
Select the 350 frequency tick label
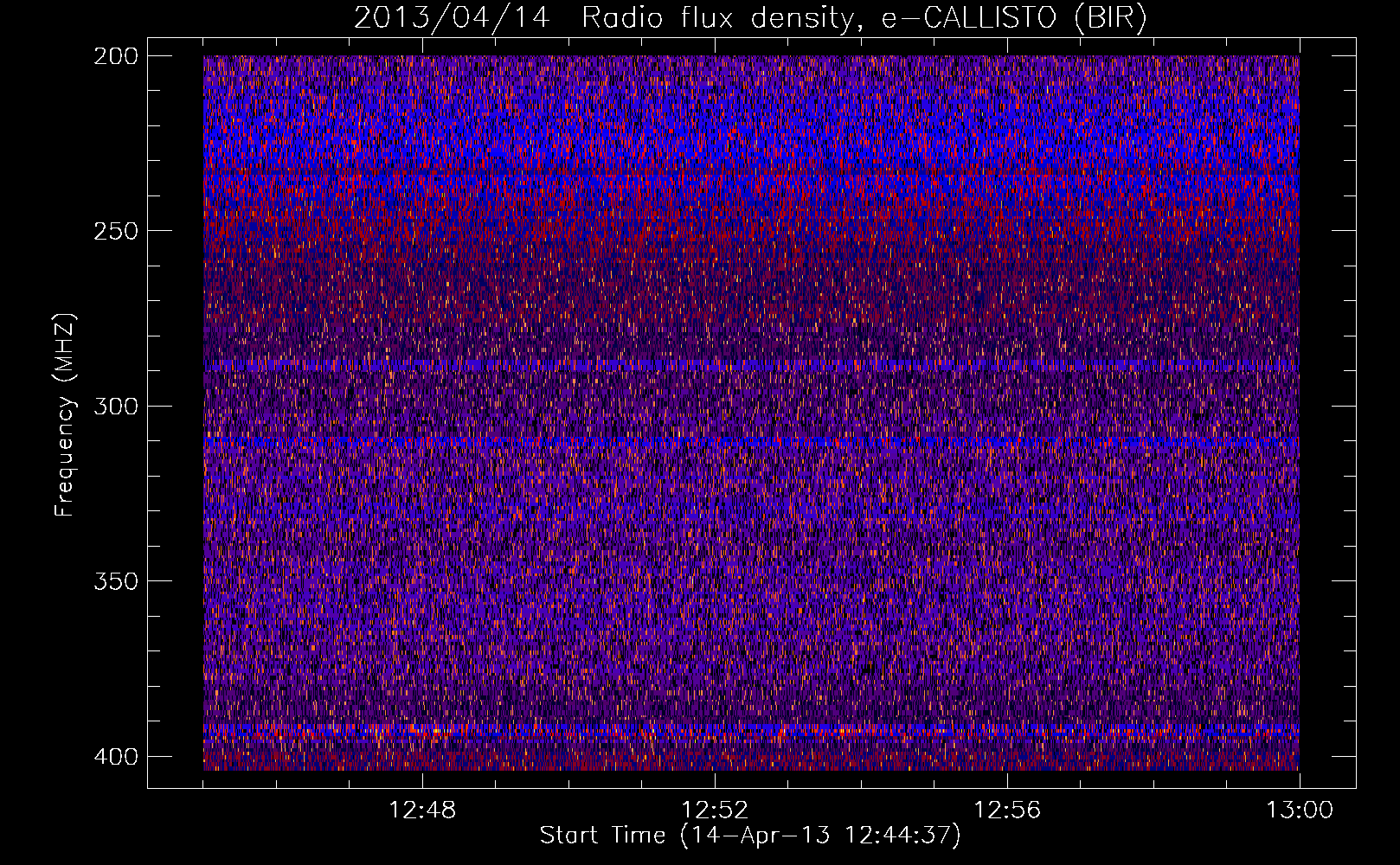tap(115, 581)
